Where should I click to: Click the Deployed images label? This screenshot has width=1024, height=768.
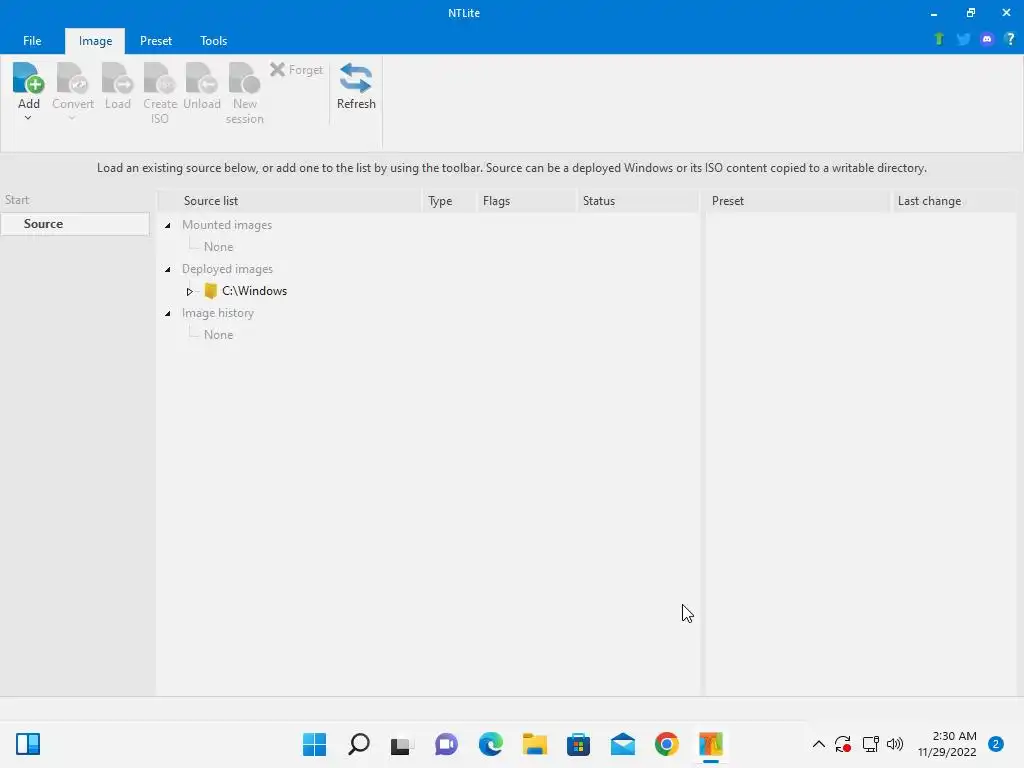click(227, 268)
